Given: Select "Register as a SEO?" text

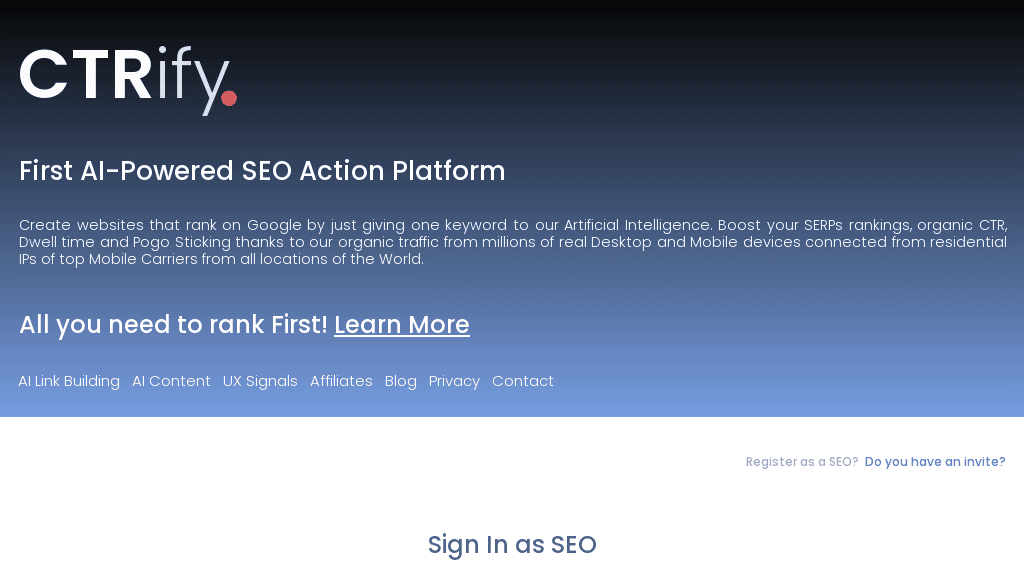Looking at the screenshot, I should coord(801,462).
